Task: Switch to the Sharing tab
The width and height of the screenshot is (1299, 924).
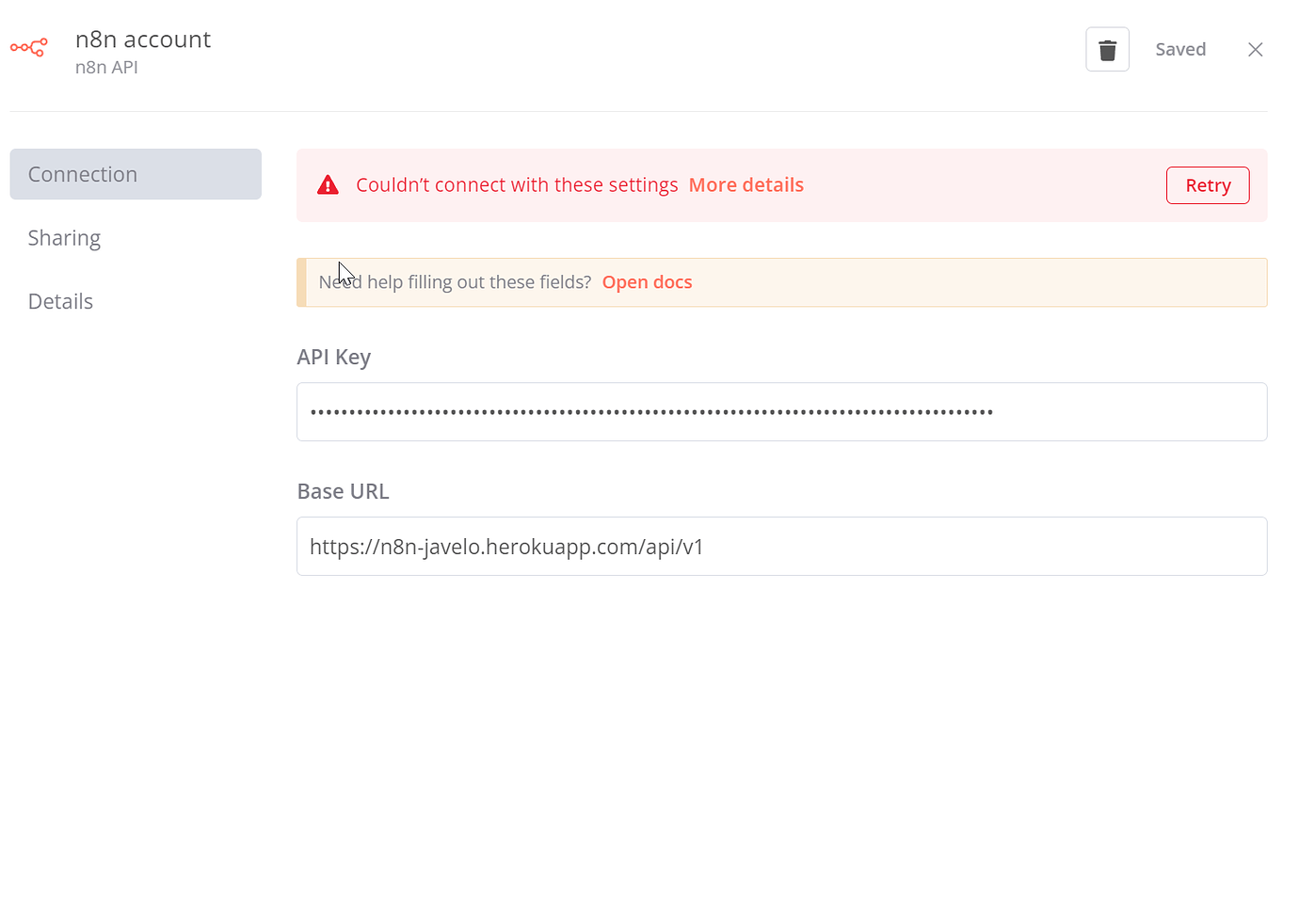Action: (x=64, y=237)
